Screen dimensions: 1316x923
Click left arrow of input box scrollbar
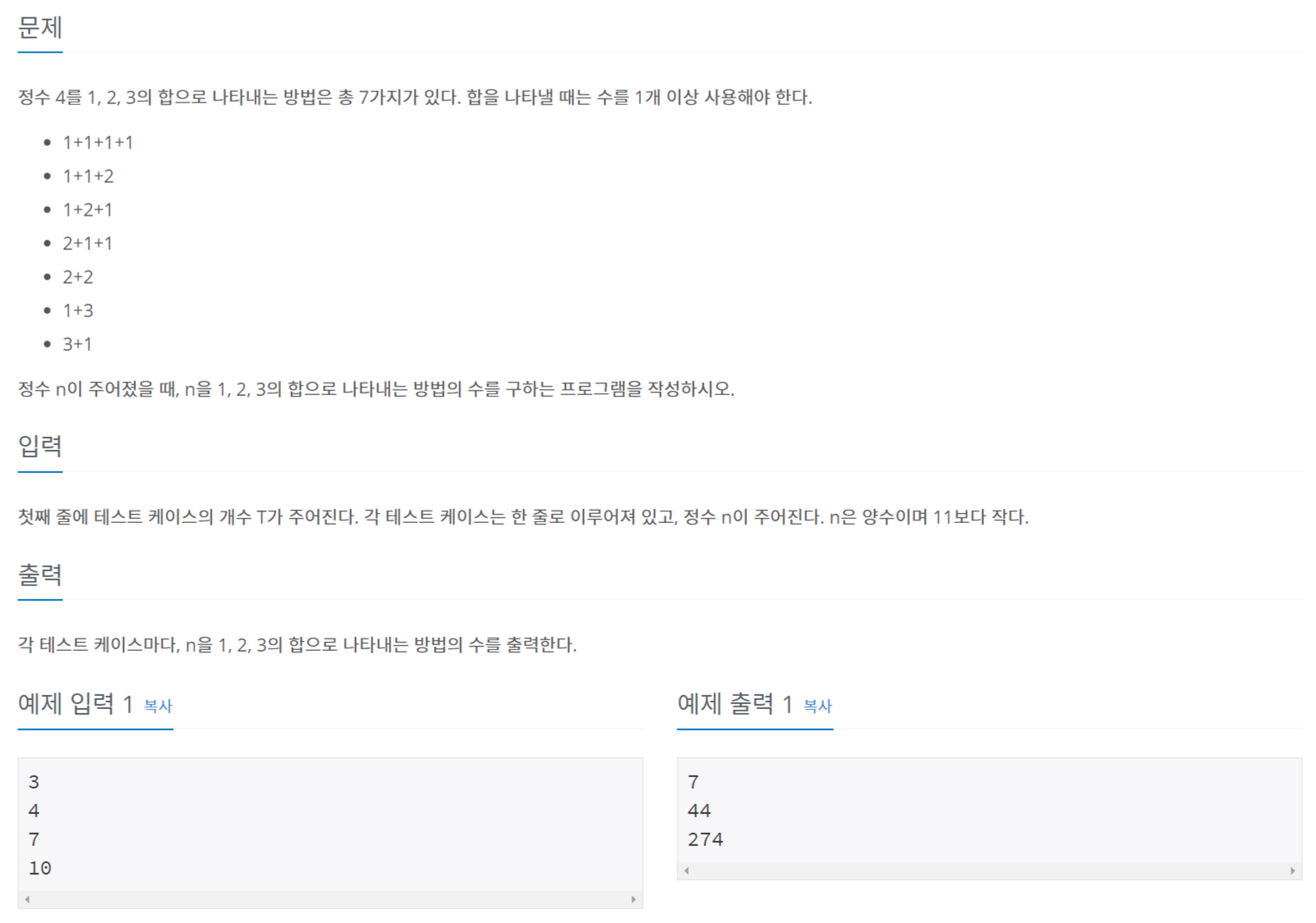click(27, 899)
